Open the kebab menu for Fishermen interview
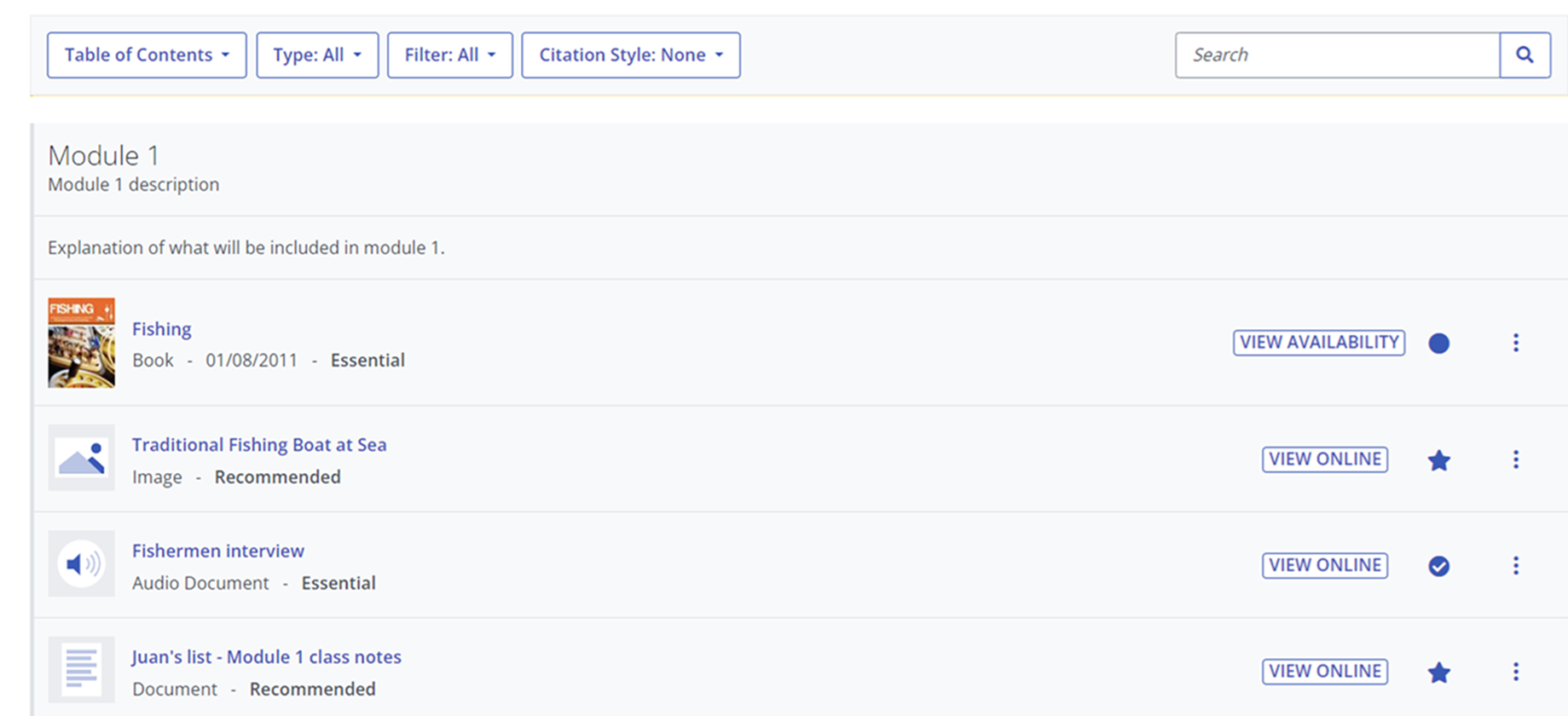The width and height of the screenshot is (1568, 716). click(1515, 566)
